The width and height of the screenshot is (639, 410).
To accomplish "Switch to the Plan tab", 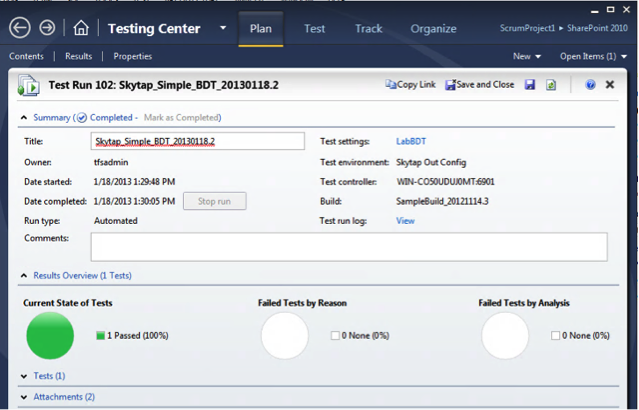I will pos(260,29).
